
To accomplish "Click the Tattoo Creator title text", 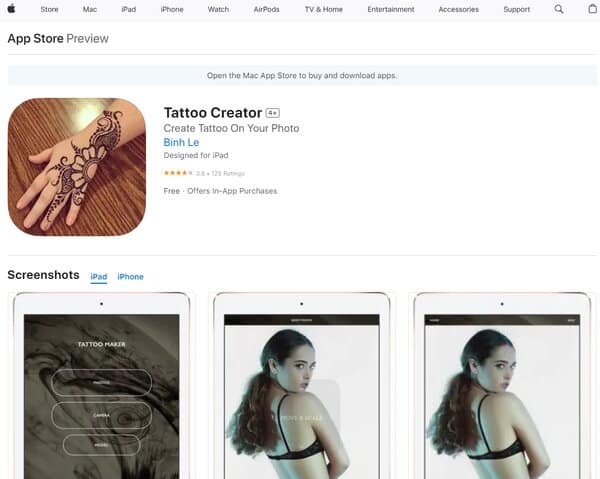I will point(213,113).
